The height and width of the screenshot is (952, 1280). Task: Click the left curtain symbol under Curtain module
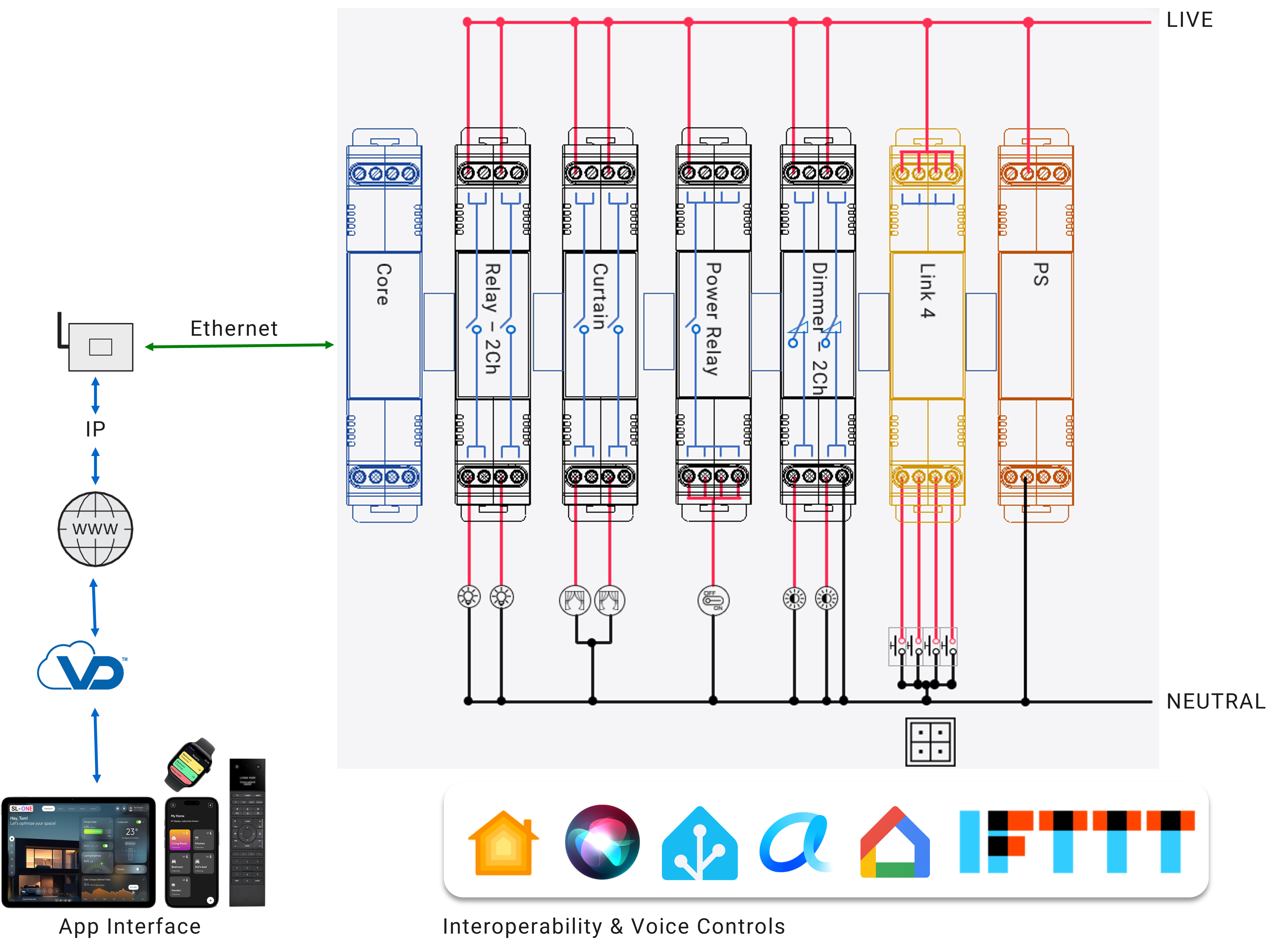pyautogui.click(x=575, y=601)
